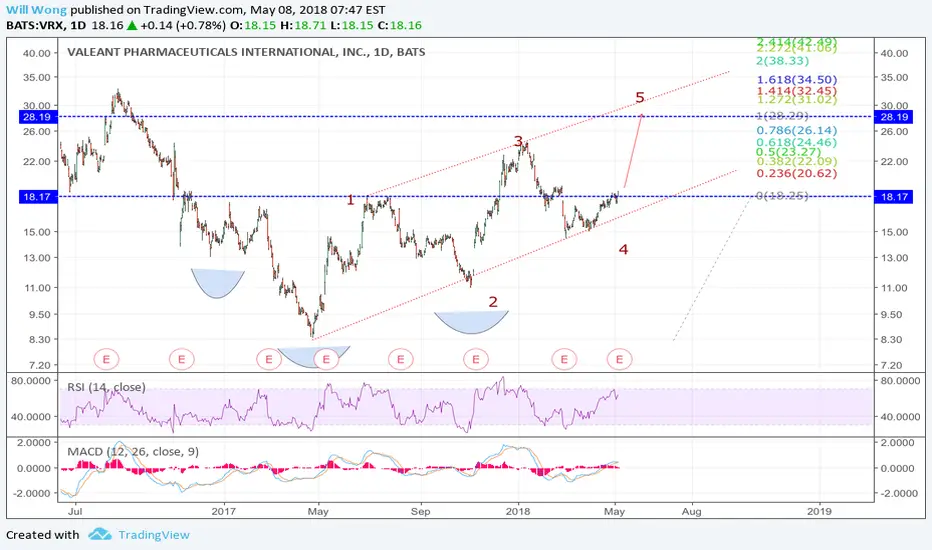The height and width of the screenshot is (550, 932).
Task: Select the 0.236(20.62) Fibonacci level label
Action: coord(796,173)
